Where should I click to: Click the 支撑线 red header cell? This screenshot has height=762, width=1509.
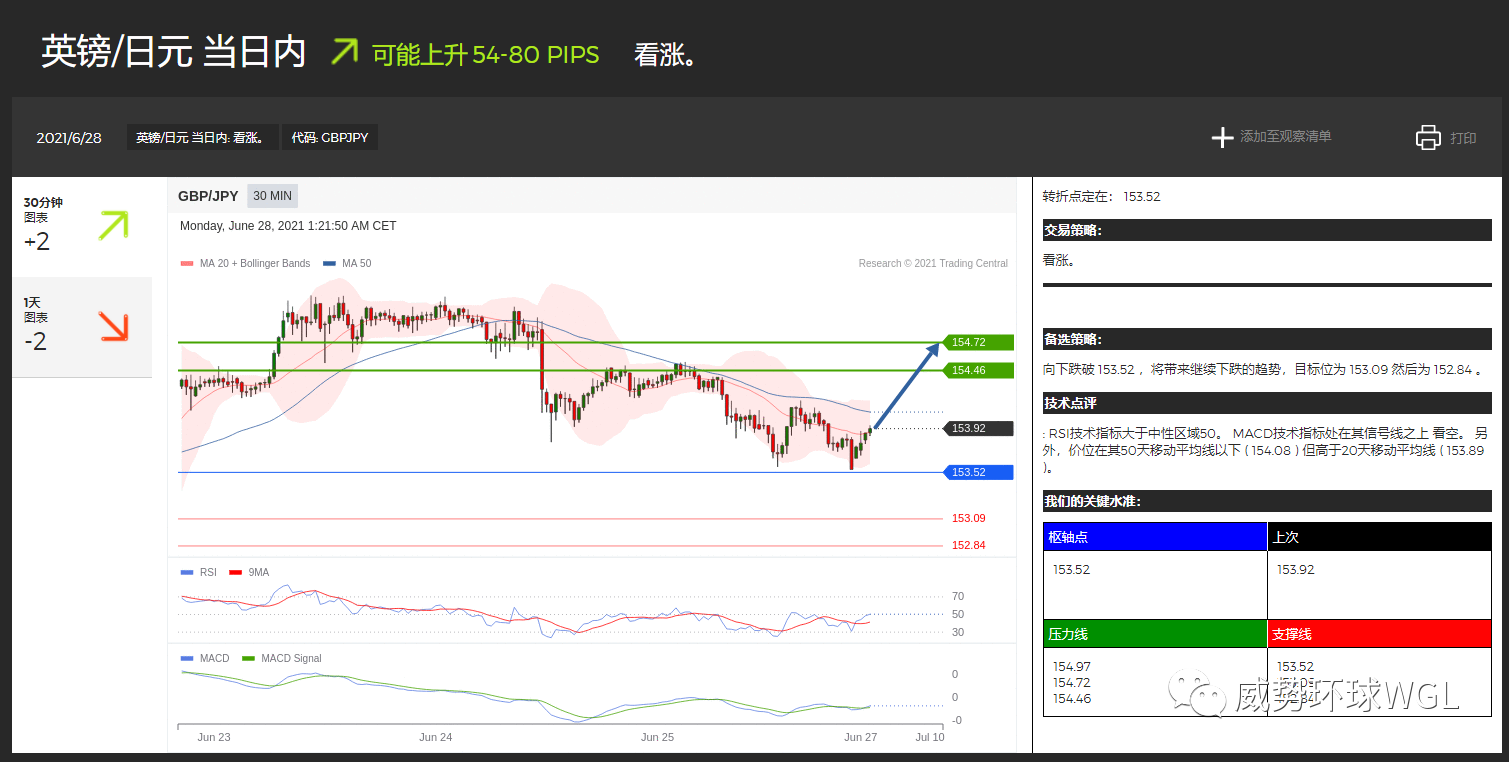(1379, 634)
